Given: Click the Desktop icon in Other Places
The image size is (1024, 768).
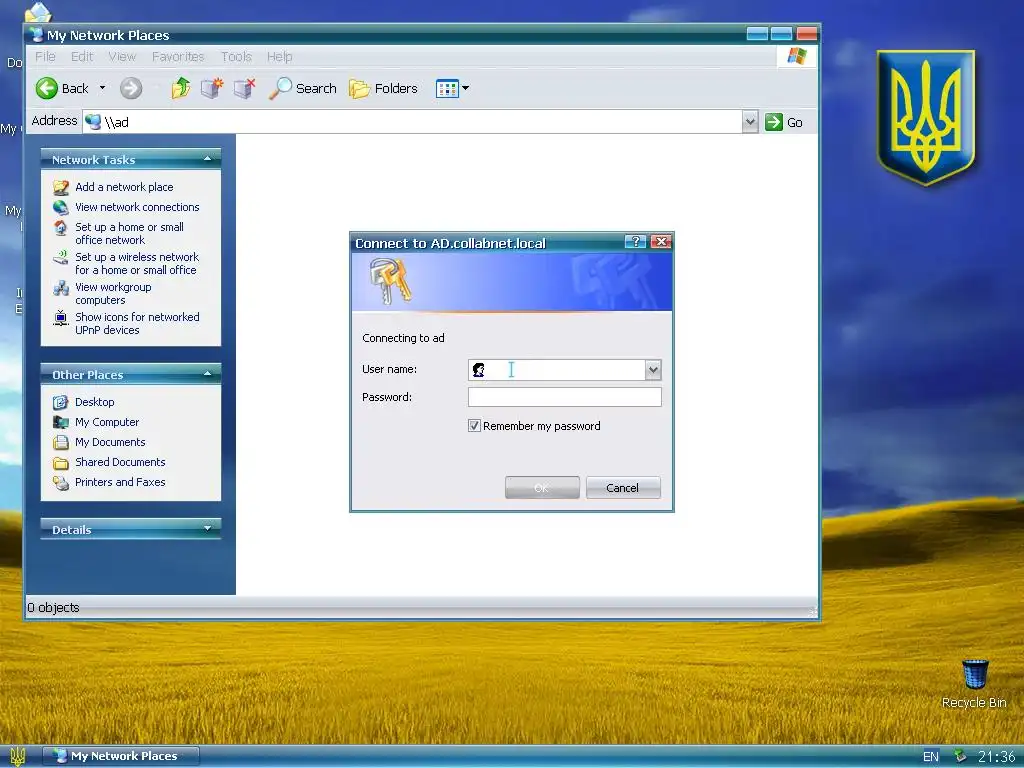Looking at the screenshot, I should 61,402.
